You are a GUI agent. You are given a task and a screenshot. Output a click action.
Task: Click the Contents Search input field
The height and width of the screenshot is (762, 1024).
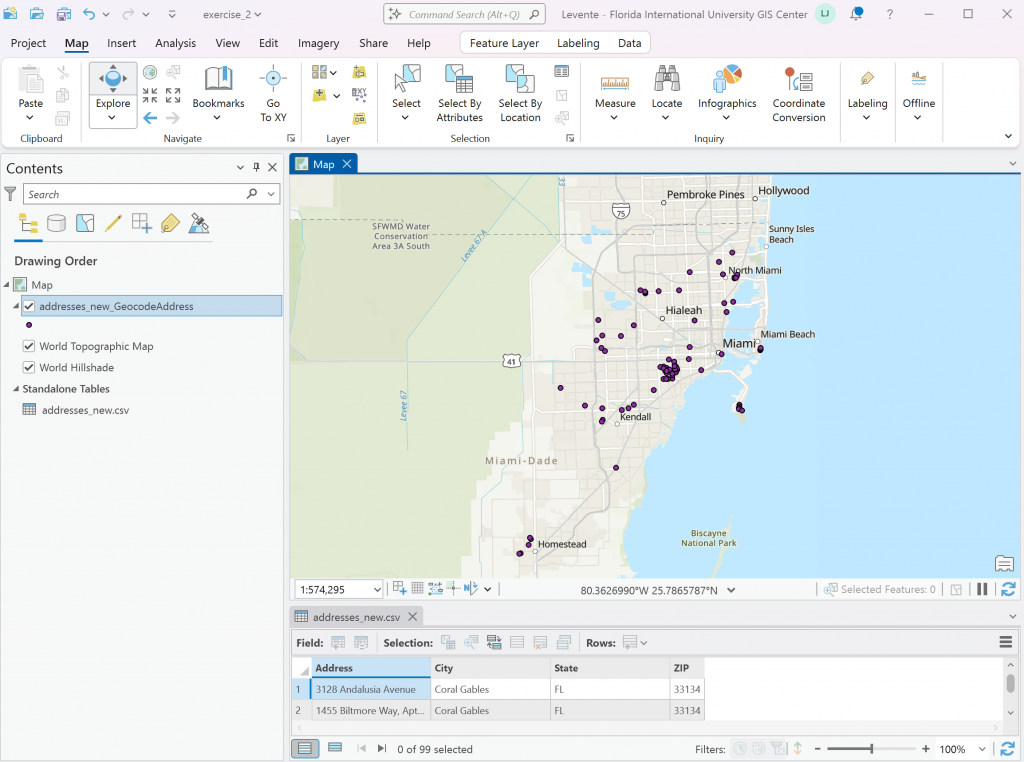[x=135, y=194]
